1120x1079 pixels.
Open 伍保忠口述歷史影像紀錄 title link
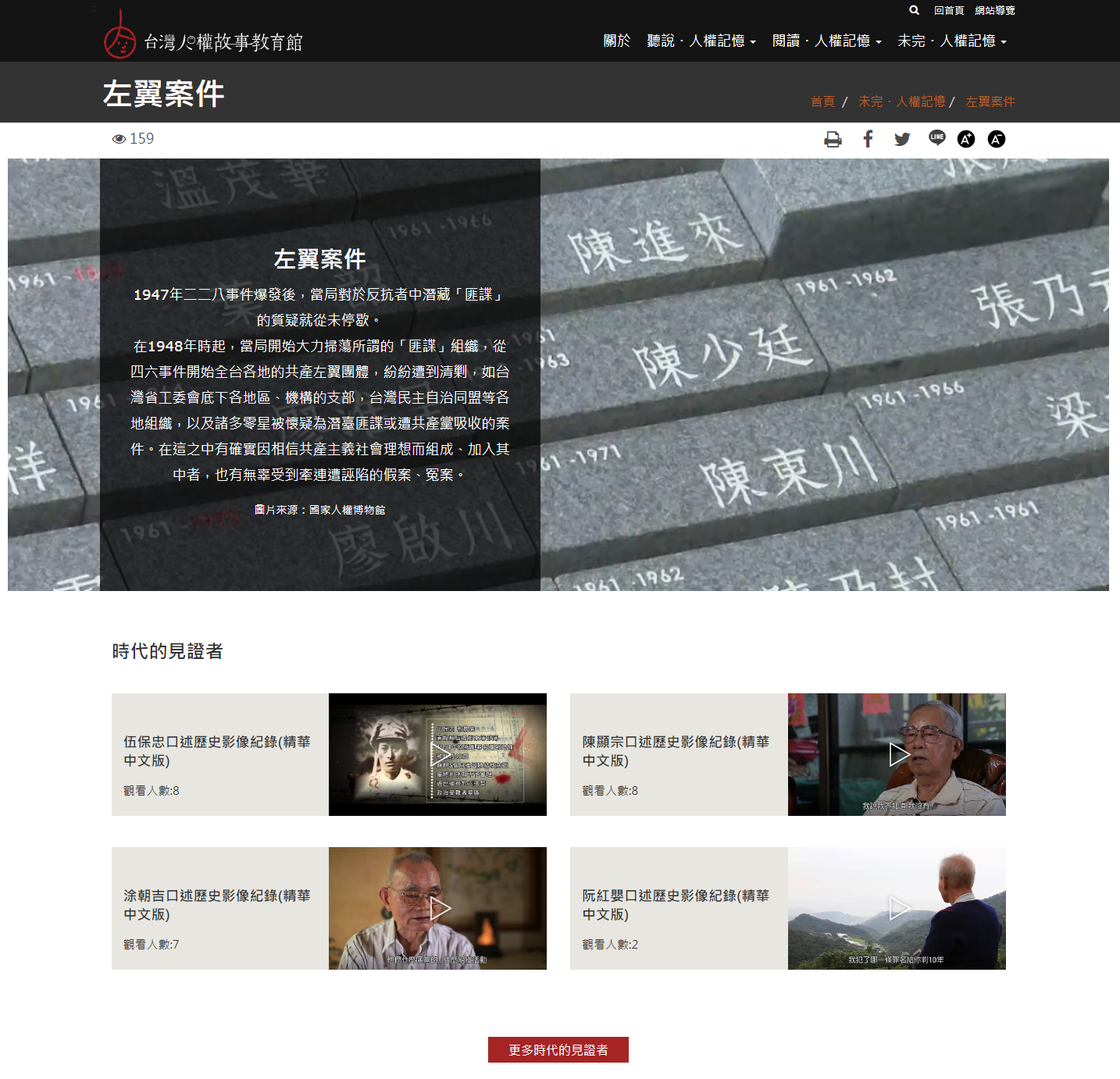pyautogui.click(x=217, y=751)
